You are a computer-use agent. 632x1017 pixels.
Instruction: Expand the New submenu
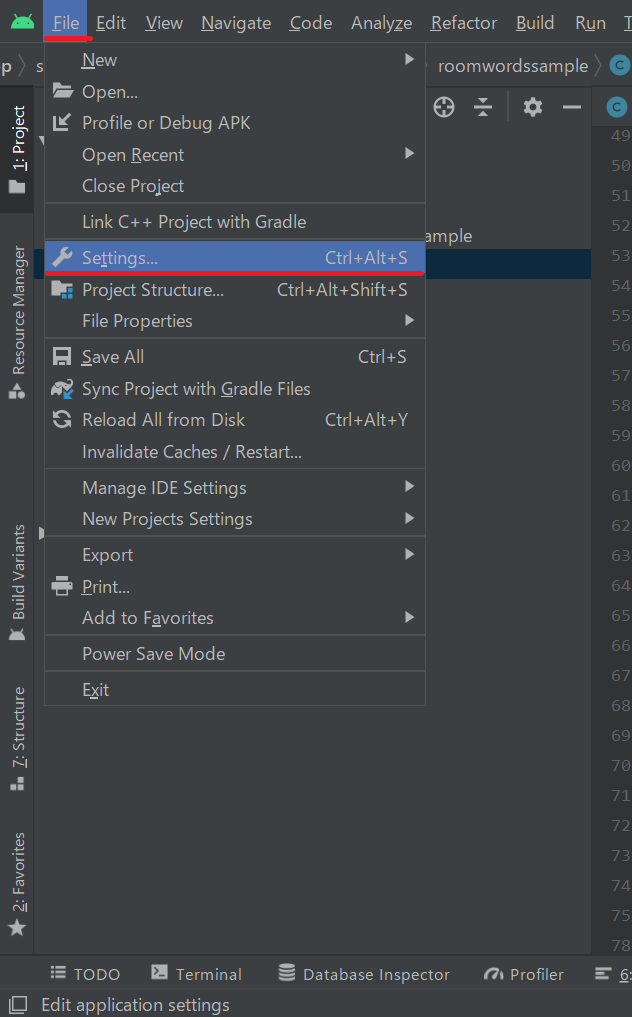tap(235, 60)
